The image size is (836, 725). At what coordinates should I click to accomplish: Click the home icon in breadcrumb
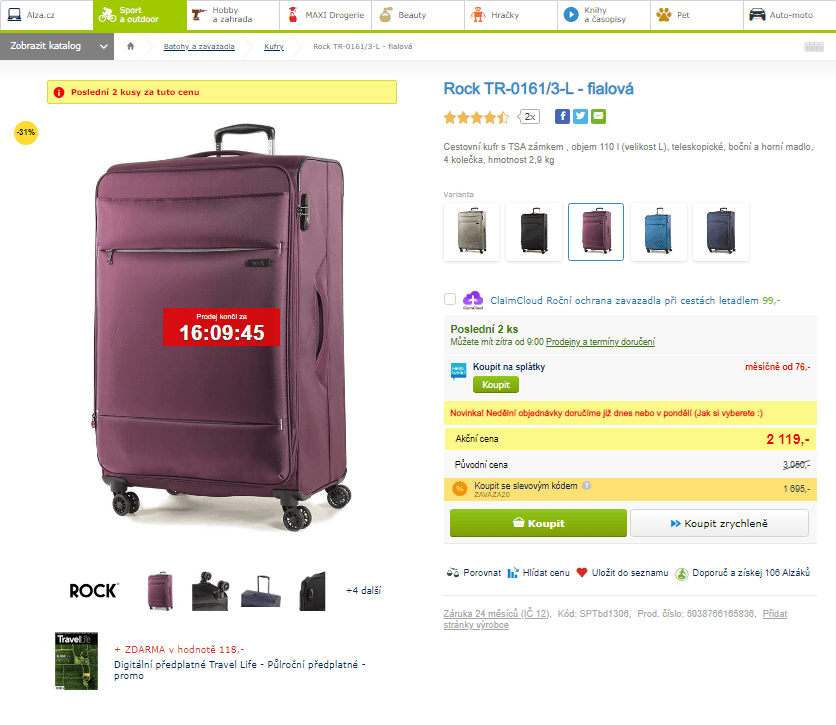click(x=130, y=47)
